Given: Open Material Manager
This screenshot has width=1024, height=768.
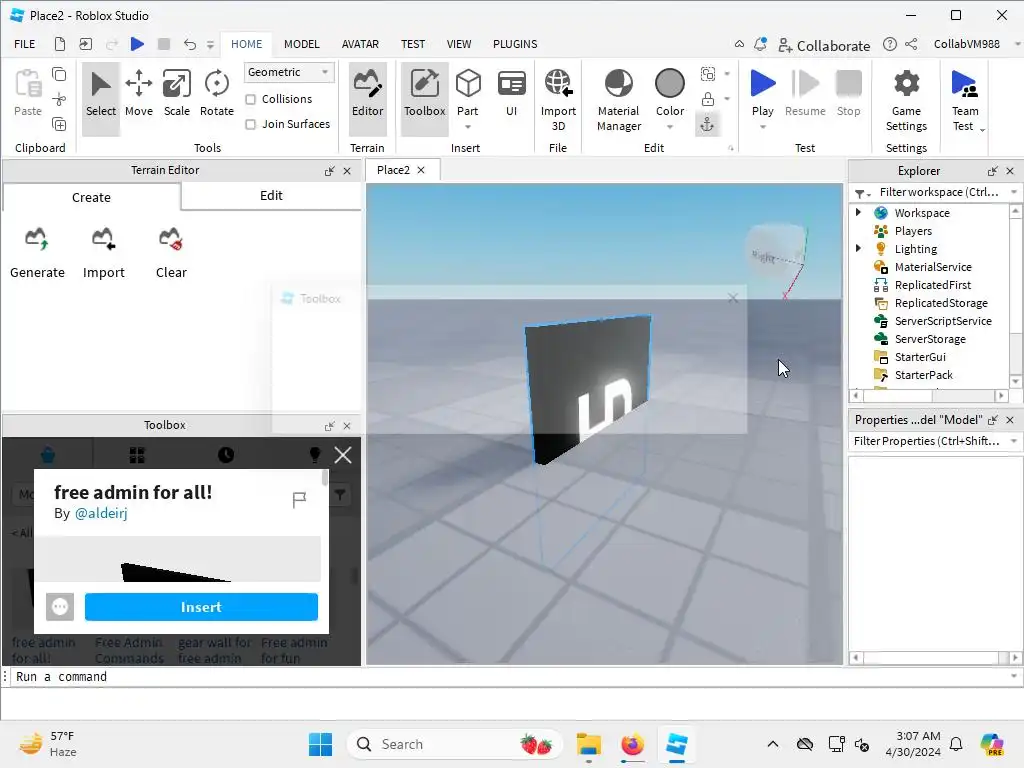Looking at the screenshot, I should coord(618,99).
